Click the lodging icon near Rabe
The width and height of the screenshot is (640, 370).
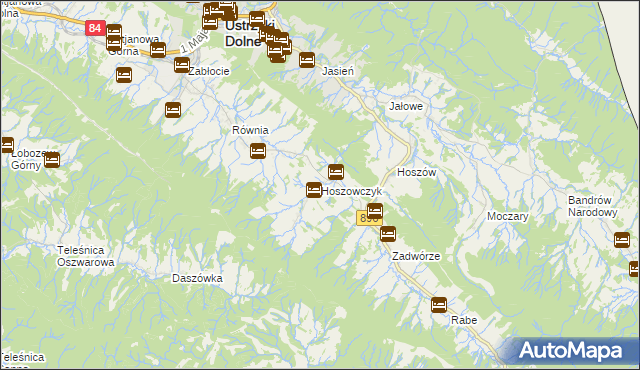pyautogui.click(x=439, y=305)
